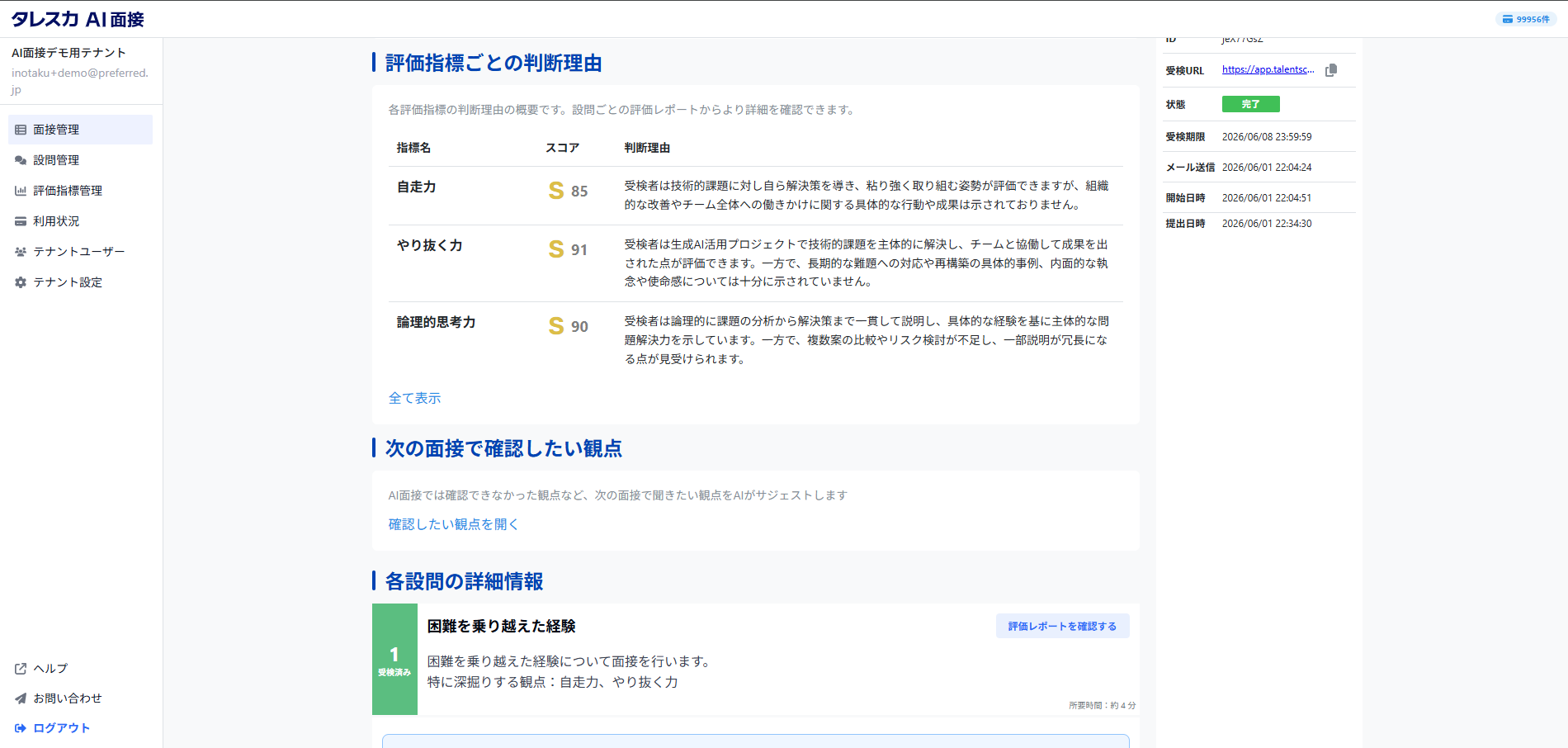This screenshot has height=748, width=1568.
Task: Click the ヘルプ external link icon
Action: pos(21,669)
